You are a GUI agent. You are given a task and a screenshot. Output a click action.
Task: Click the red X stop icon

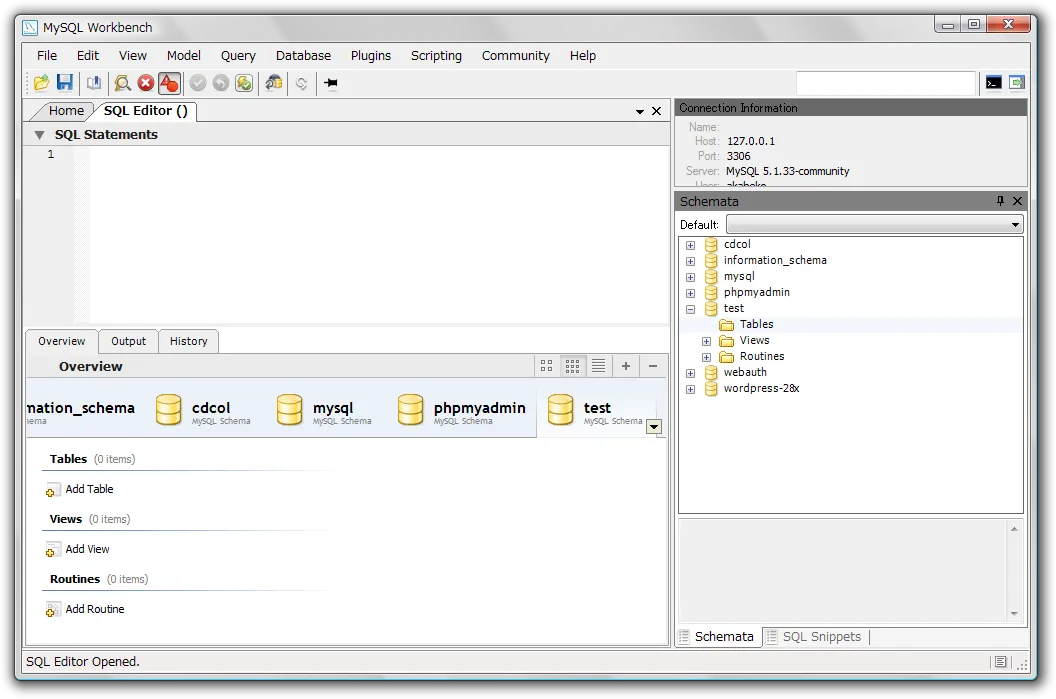(x=146, y=83)
